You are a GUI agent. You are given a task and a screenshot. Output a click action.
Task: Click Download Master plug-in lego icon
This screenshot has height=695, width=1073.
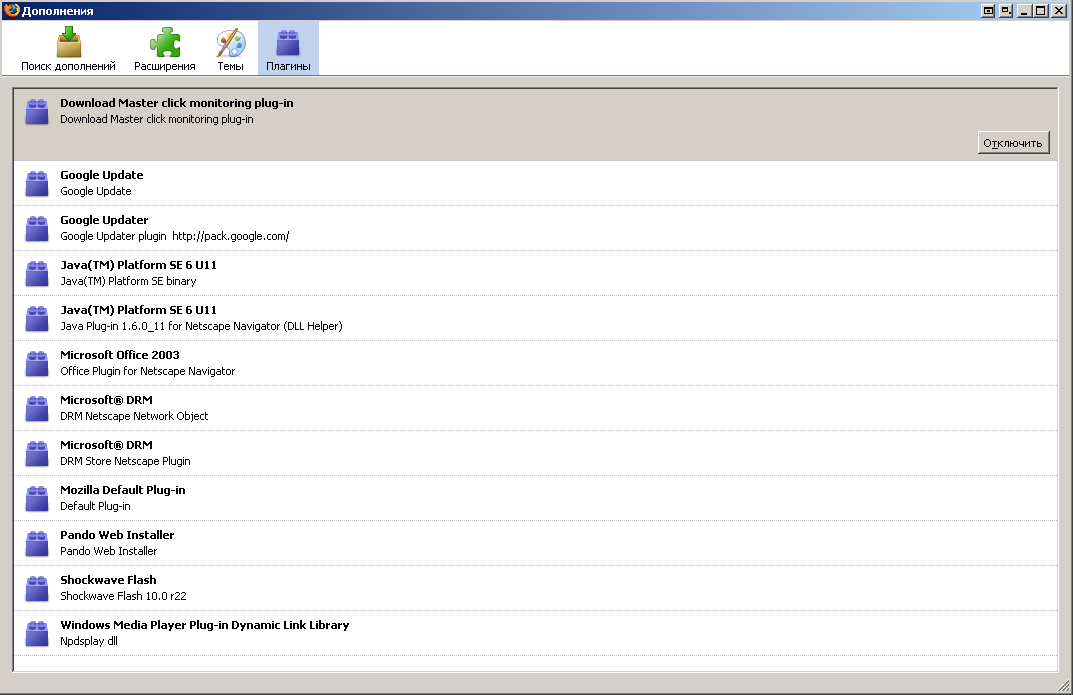[37, 112]
